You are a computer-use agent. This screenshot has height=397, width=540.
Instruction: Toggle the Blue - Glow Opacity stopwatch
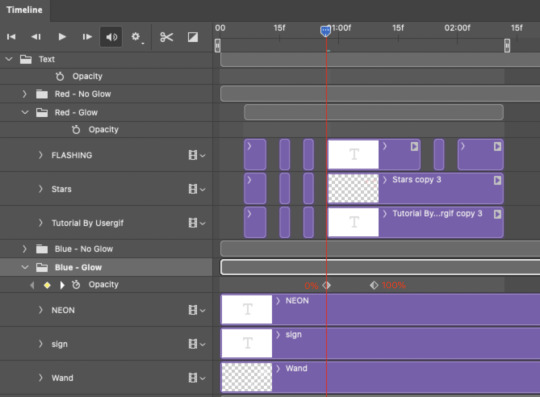(x=76, y=284)
